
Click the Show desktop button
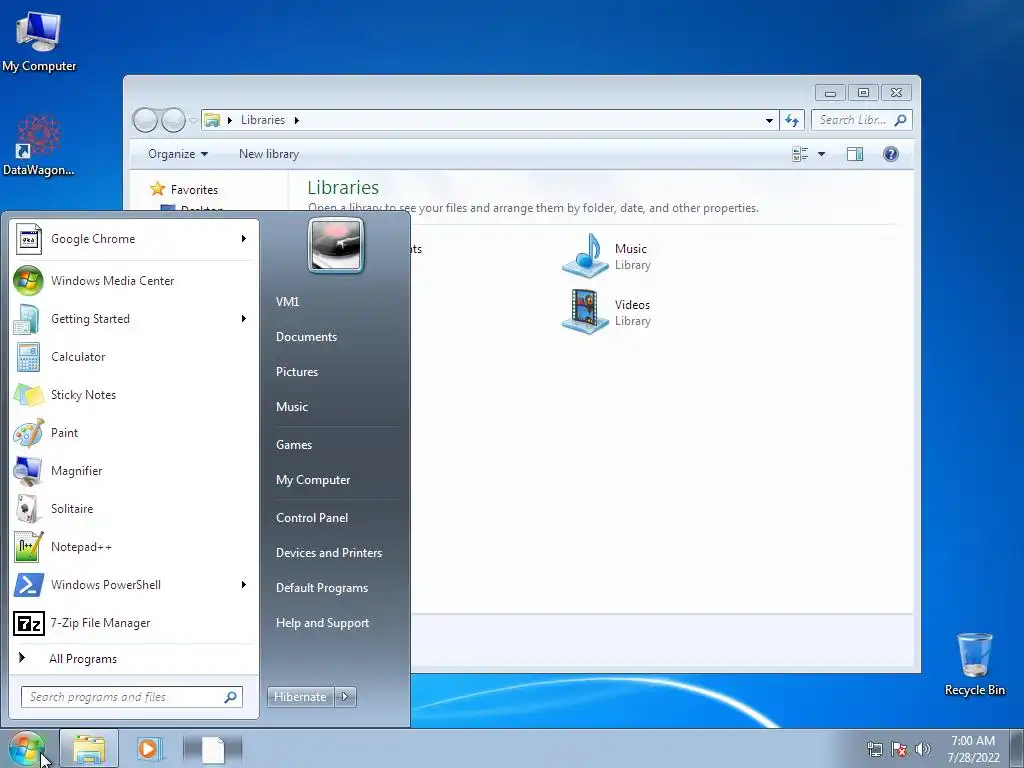point(1016,748)
